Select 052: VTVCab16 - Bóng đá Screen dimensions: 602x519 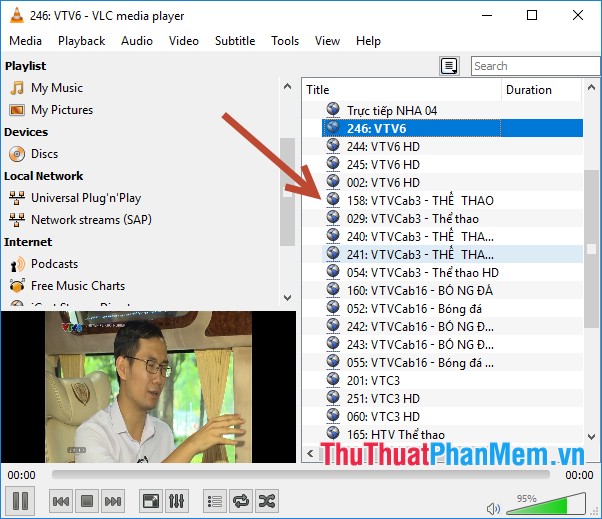click(414, 309)
